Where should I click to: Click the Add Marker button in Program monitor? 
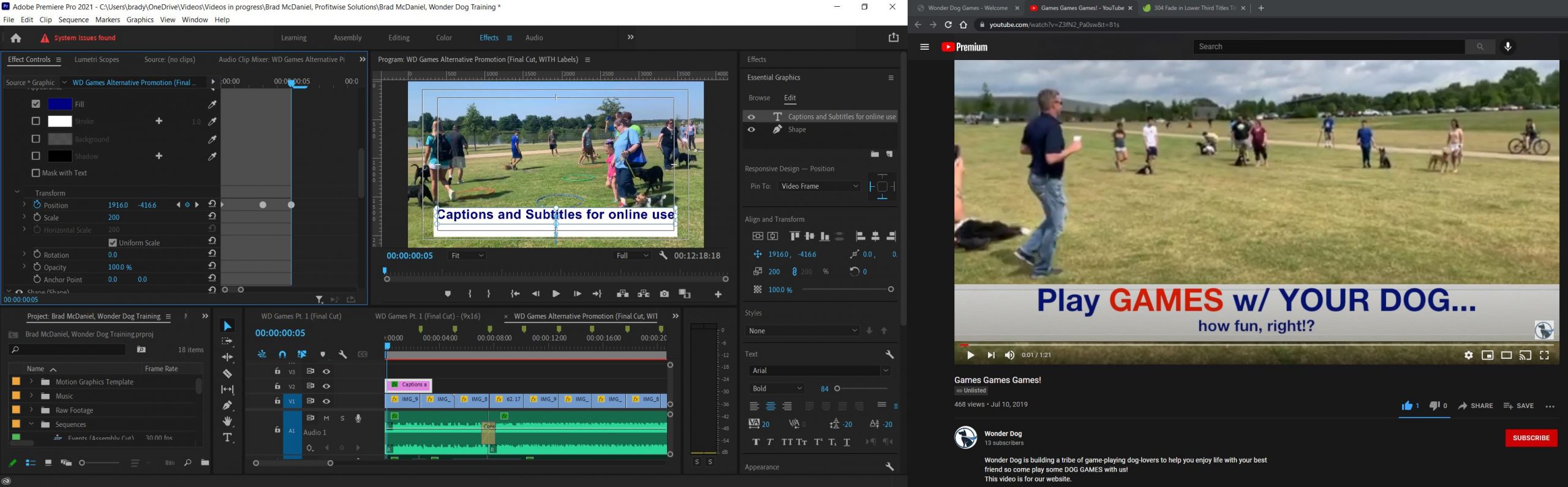click(448, 294)
